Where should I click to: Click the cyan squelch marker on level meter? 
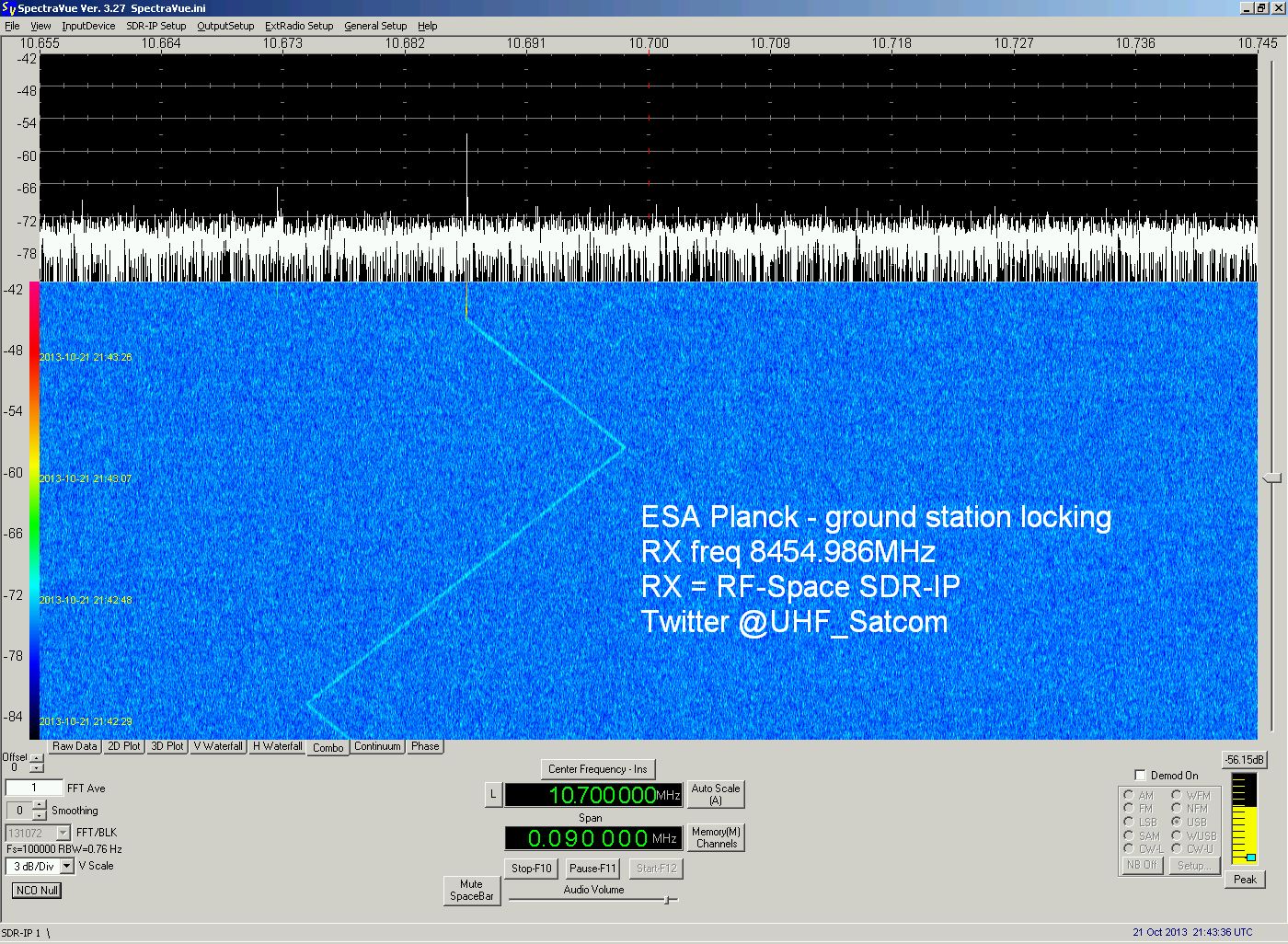(x=1250, y=858)
